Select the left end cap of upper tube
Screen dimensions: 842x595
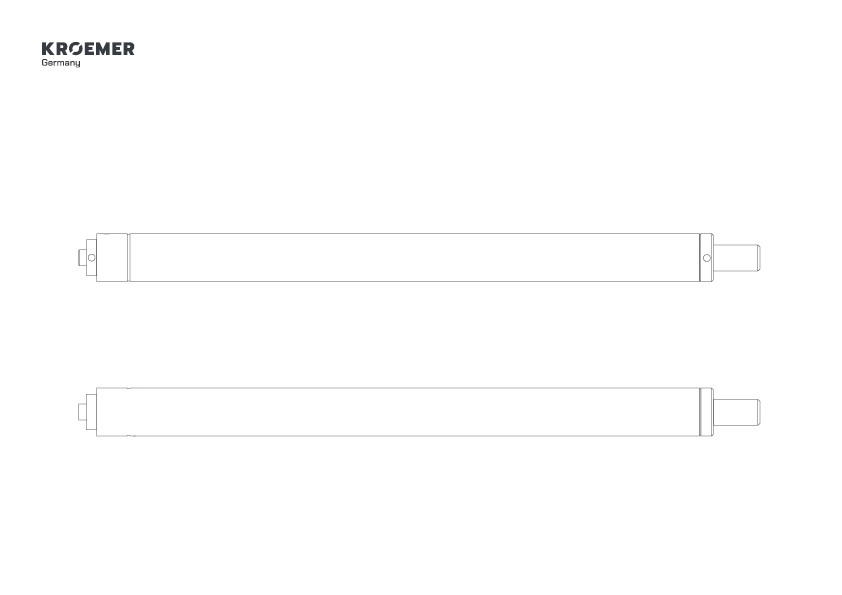coord(112,257)
